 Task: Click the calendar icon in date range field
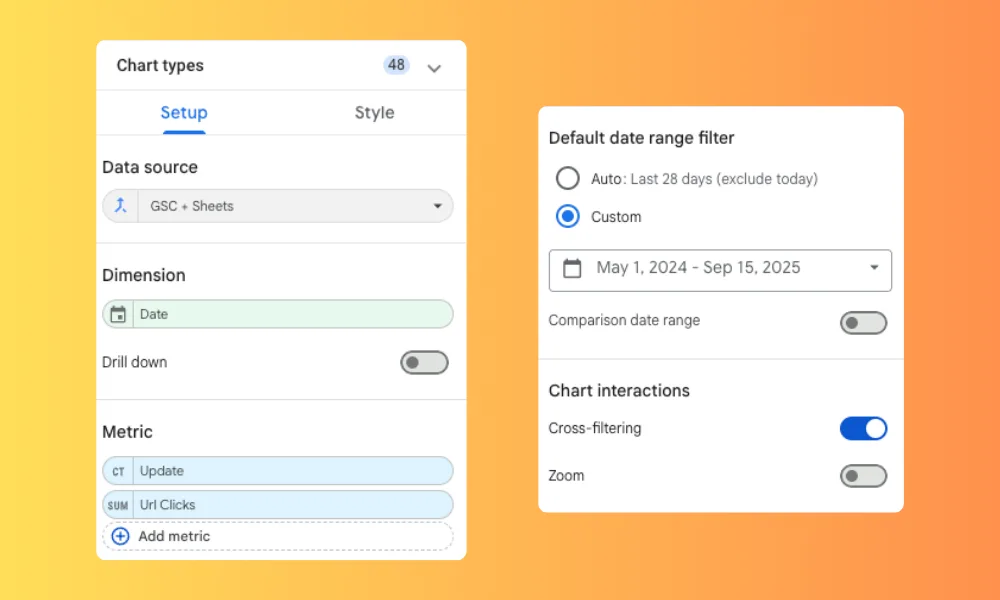pyautogui.click(x=572, y=268)
